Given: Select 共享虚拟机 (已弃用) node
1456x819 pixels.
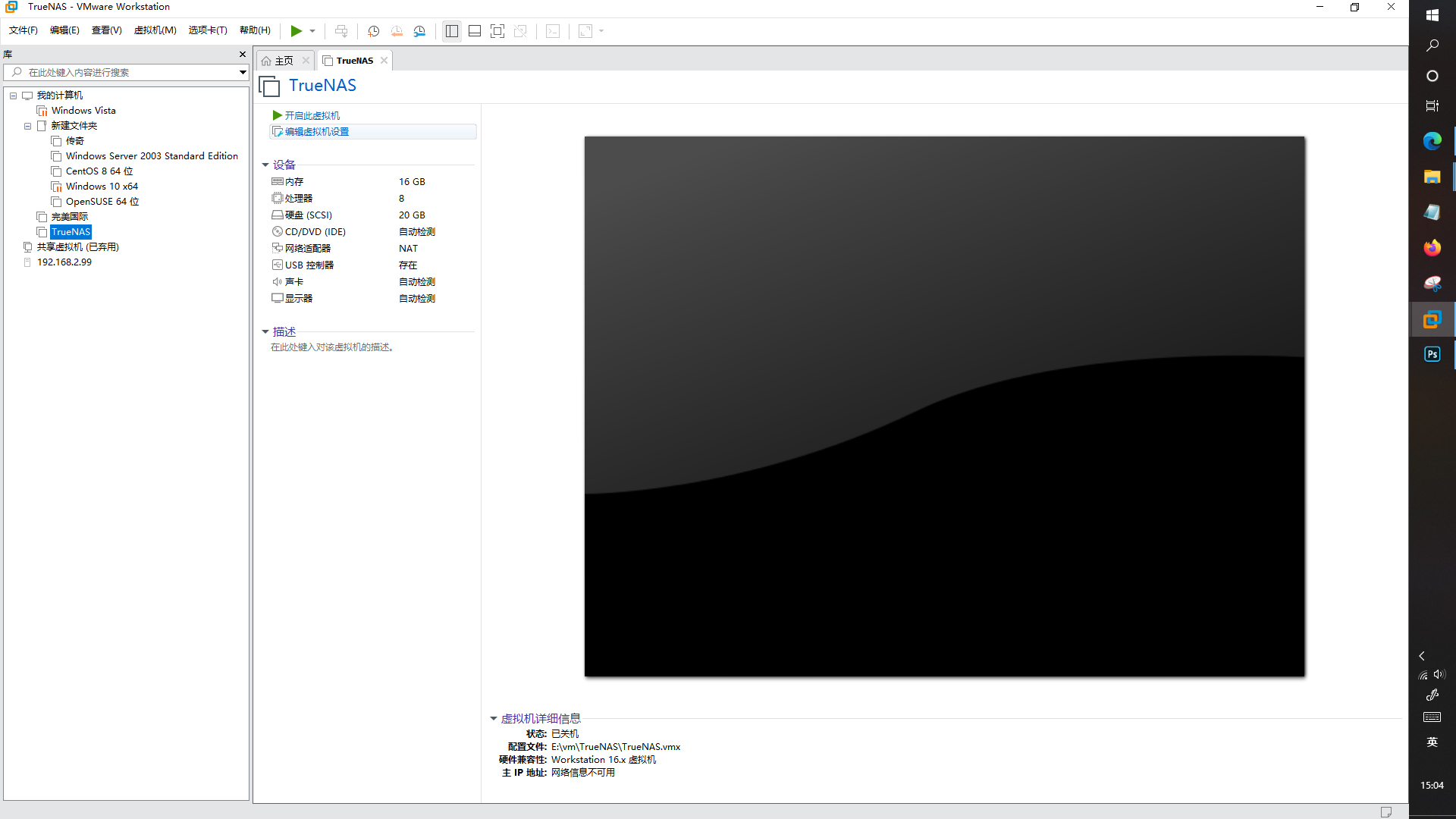Looking at the screenshot, I should [77, 247].
